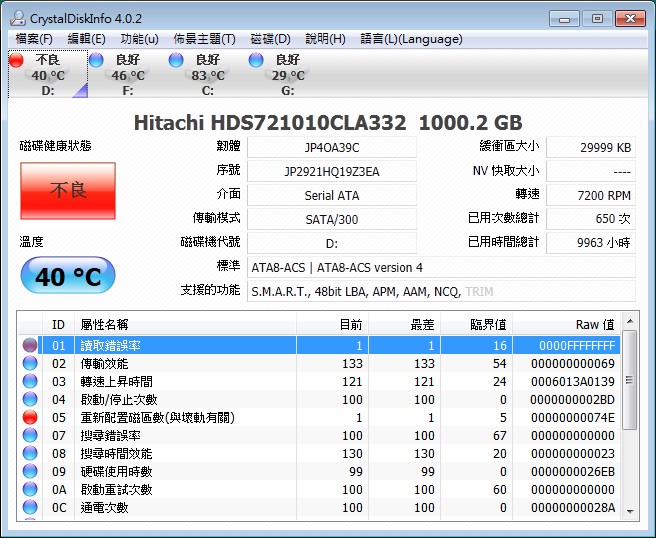The width and height of the screenshot is (656, 538).
Task: Click the status orb of attribute 01 row
Action: coord(30,345)
